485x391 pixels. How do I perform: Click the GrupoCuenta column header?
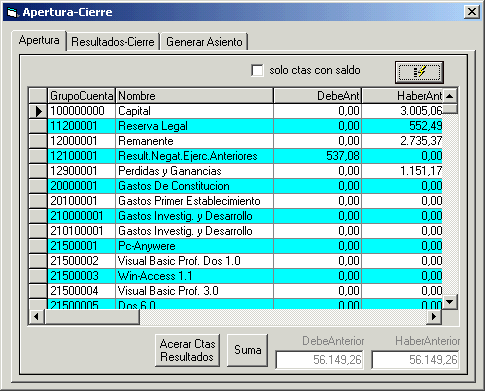(81, 96)
